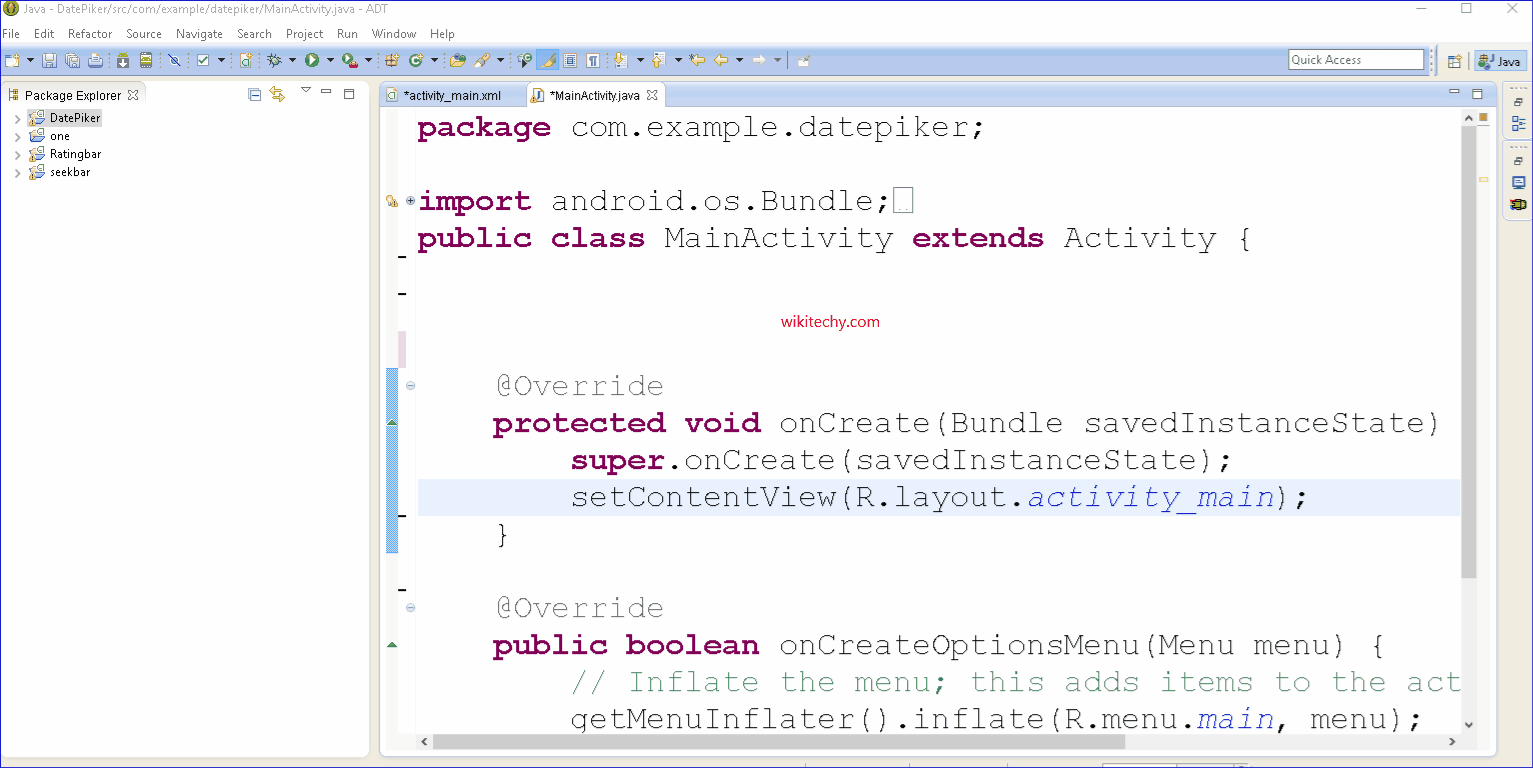
Task: Launch the Android Virtual Device Manager
Action: tap(146, 60)
